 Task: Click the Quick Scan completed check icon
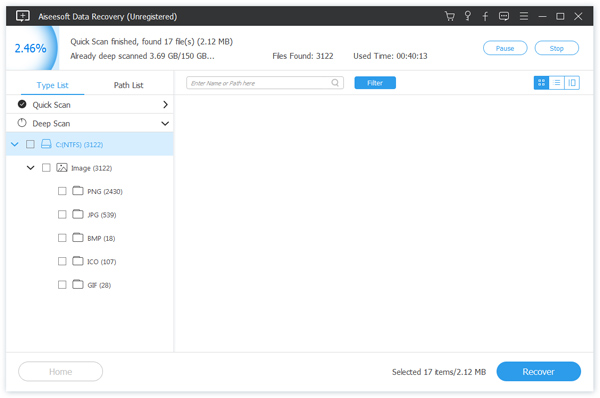tap(22, 104)
